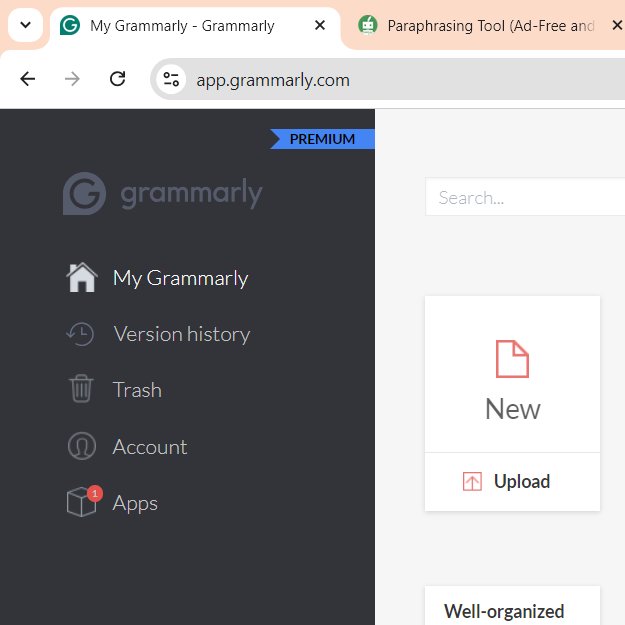
Task: Open My Grammarly in sidebar
Action: (180, 278)
